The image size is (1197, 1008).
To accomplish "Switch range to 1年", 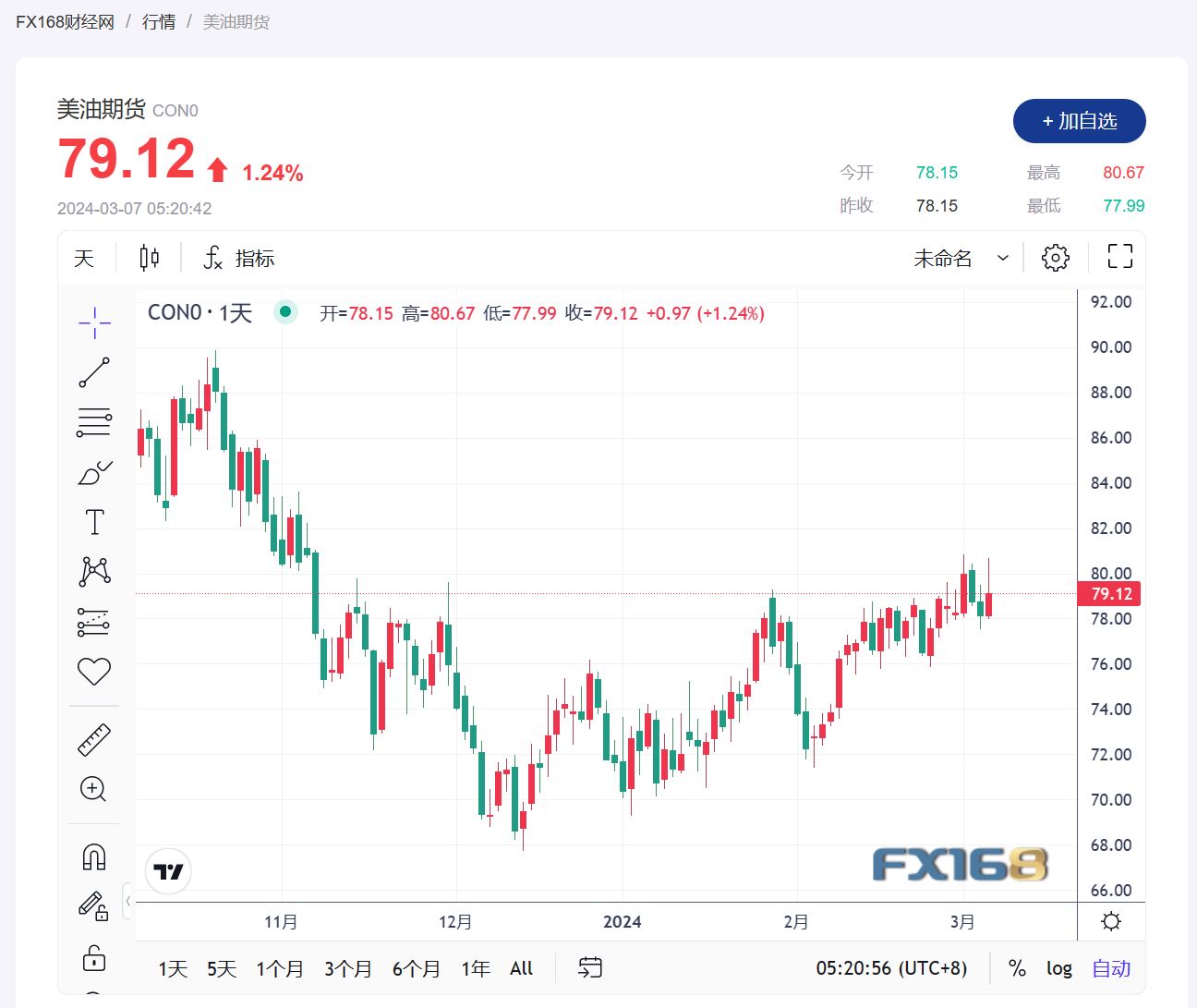I will pos(475,968).
